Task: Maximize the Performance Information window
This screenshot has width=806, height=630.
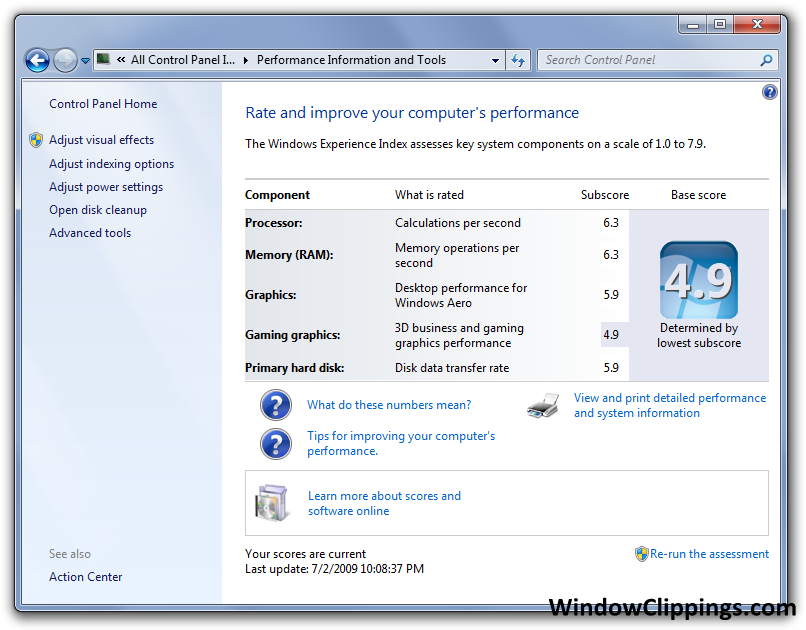Action: tap(720, 24)
